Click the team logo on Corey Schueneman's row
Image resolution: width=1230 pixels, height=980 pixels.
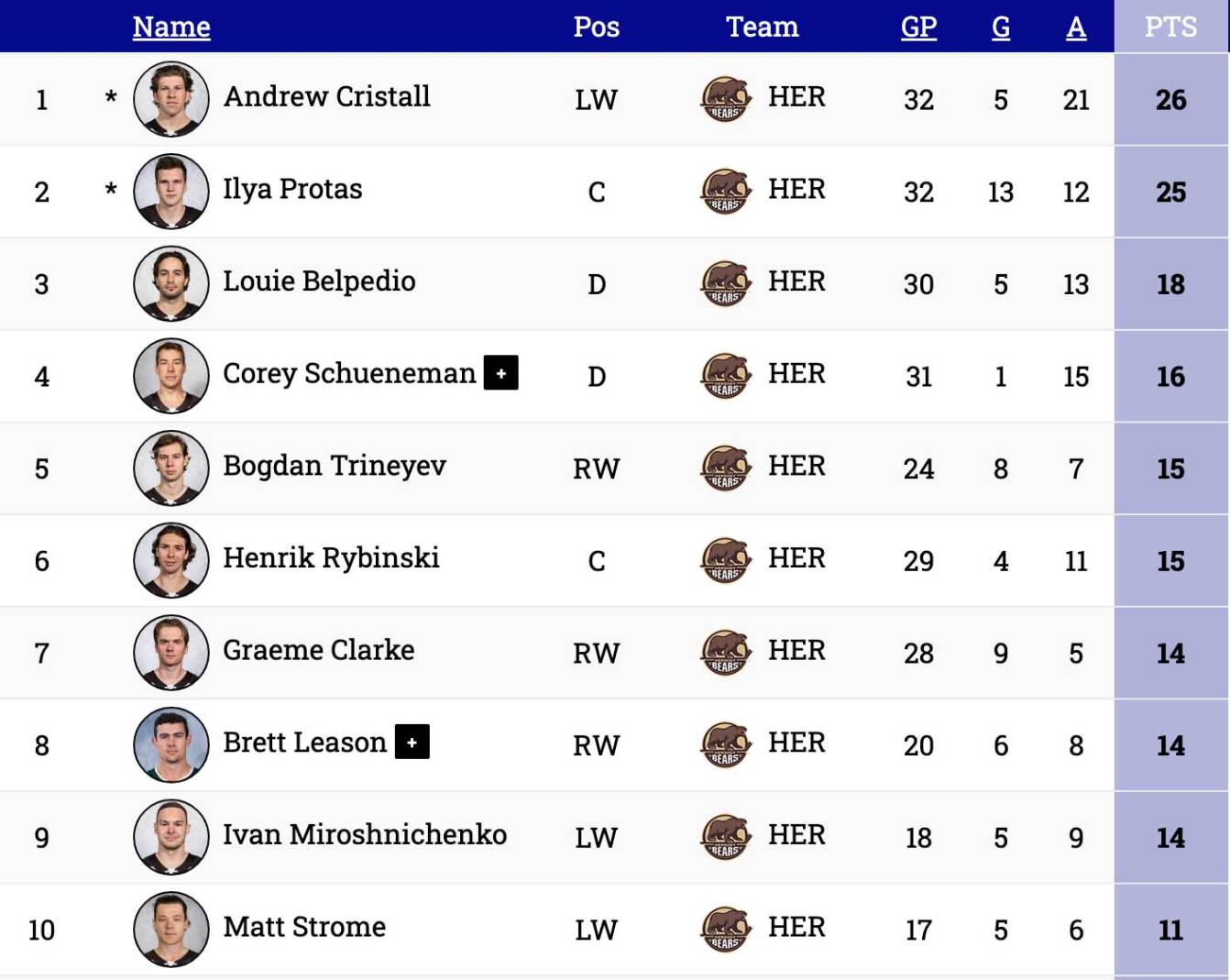coord(724,375)
